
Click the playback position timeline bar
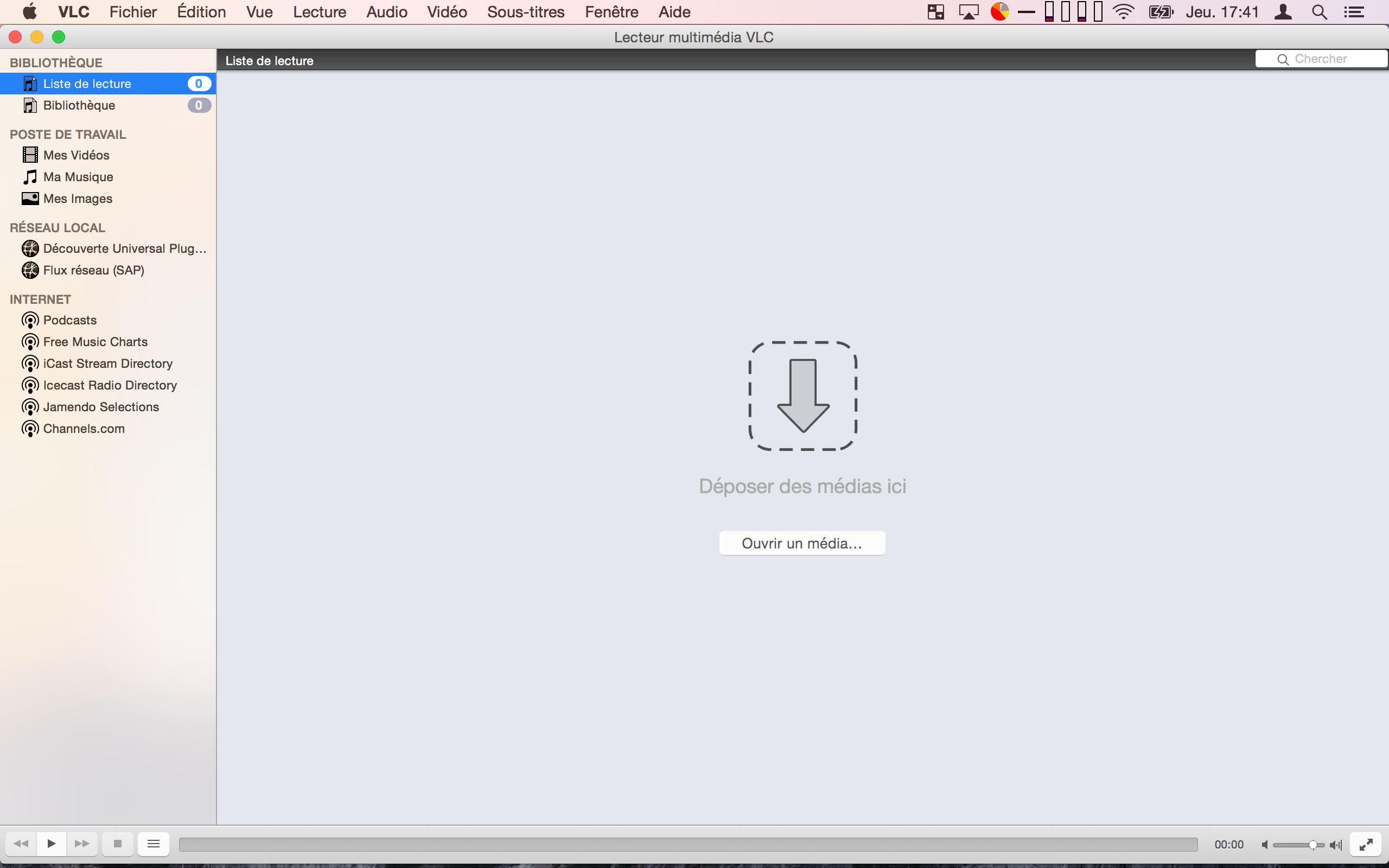[687, 844]
